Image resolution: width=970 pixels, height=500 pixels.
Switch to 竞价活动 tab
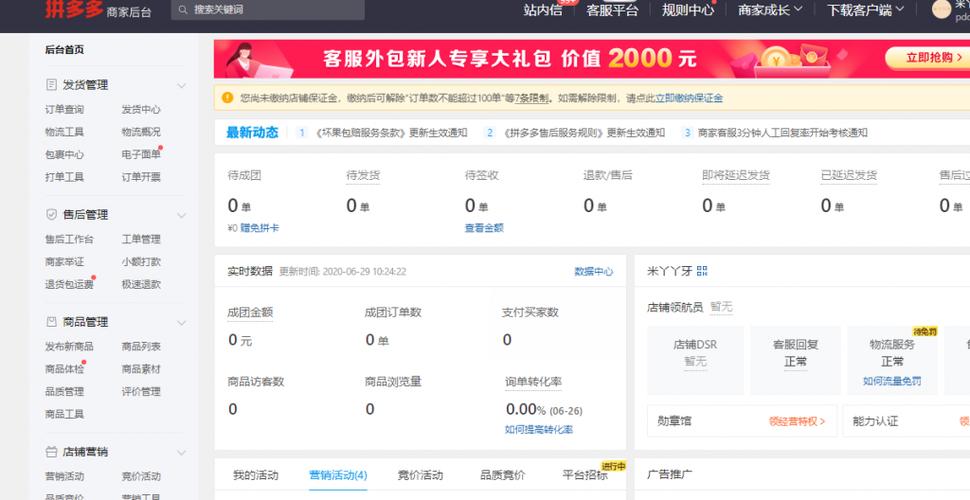(420, 475)
